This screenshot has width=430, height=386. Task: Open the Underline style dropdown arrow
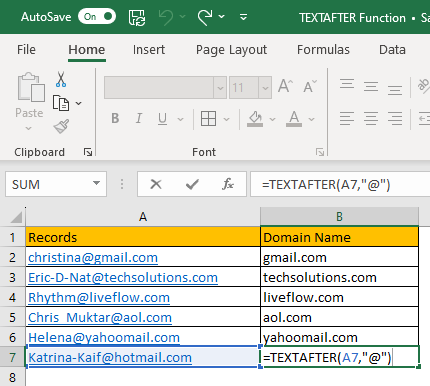[181, 119]
